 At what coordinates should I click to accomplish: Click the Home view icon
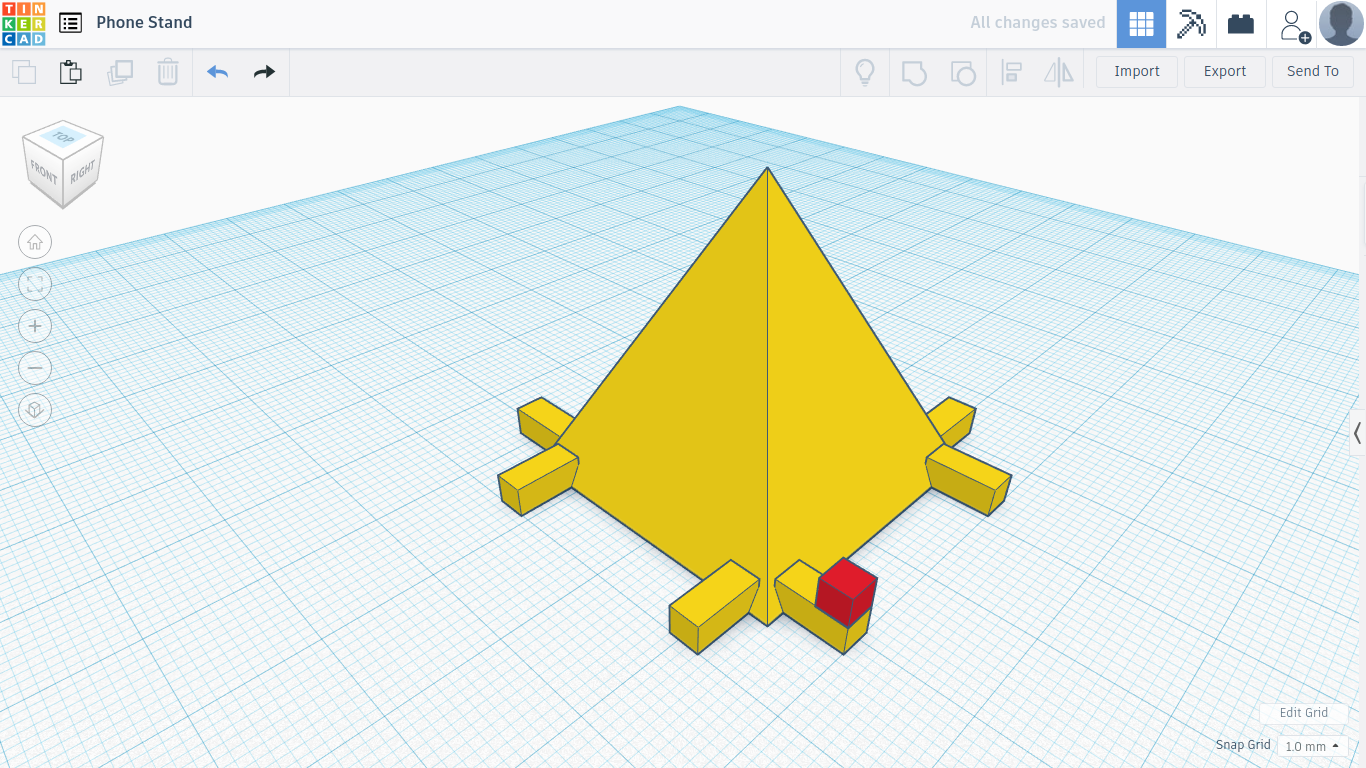(x=35, y=242)
